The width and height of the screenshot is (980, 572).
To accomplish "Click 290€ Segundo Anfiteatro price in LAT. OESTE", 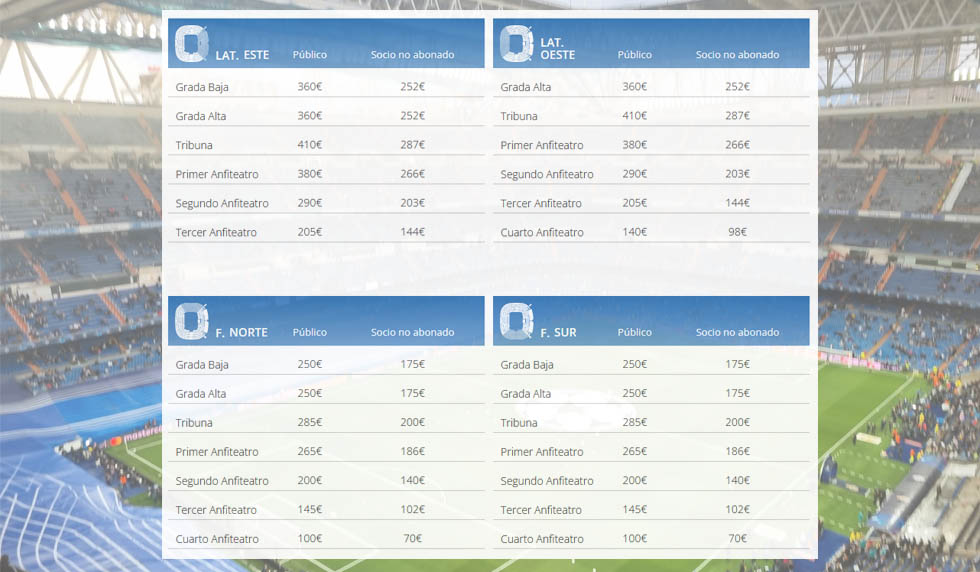I will pos(634,174).
